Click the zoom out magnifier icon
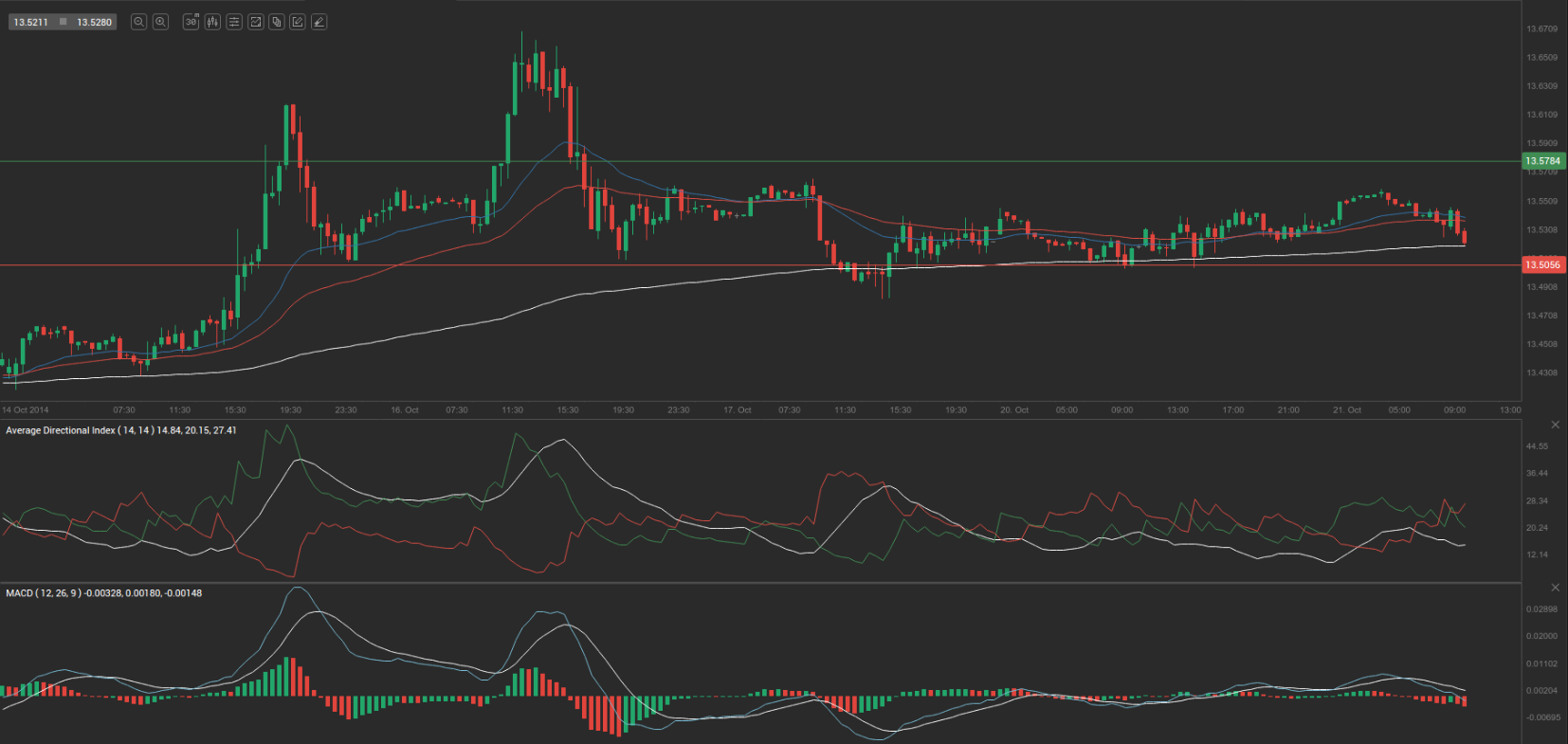1568x744 pixels. (138, 22)
